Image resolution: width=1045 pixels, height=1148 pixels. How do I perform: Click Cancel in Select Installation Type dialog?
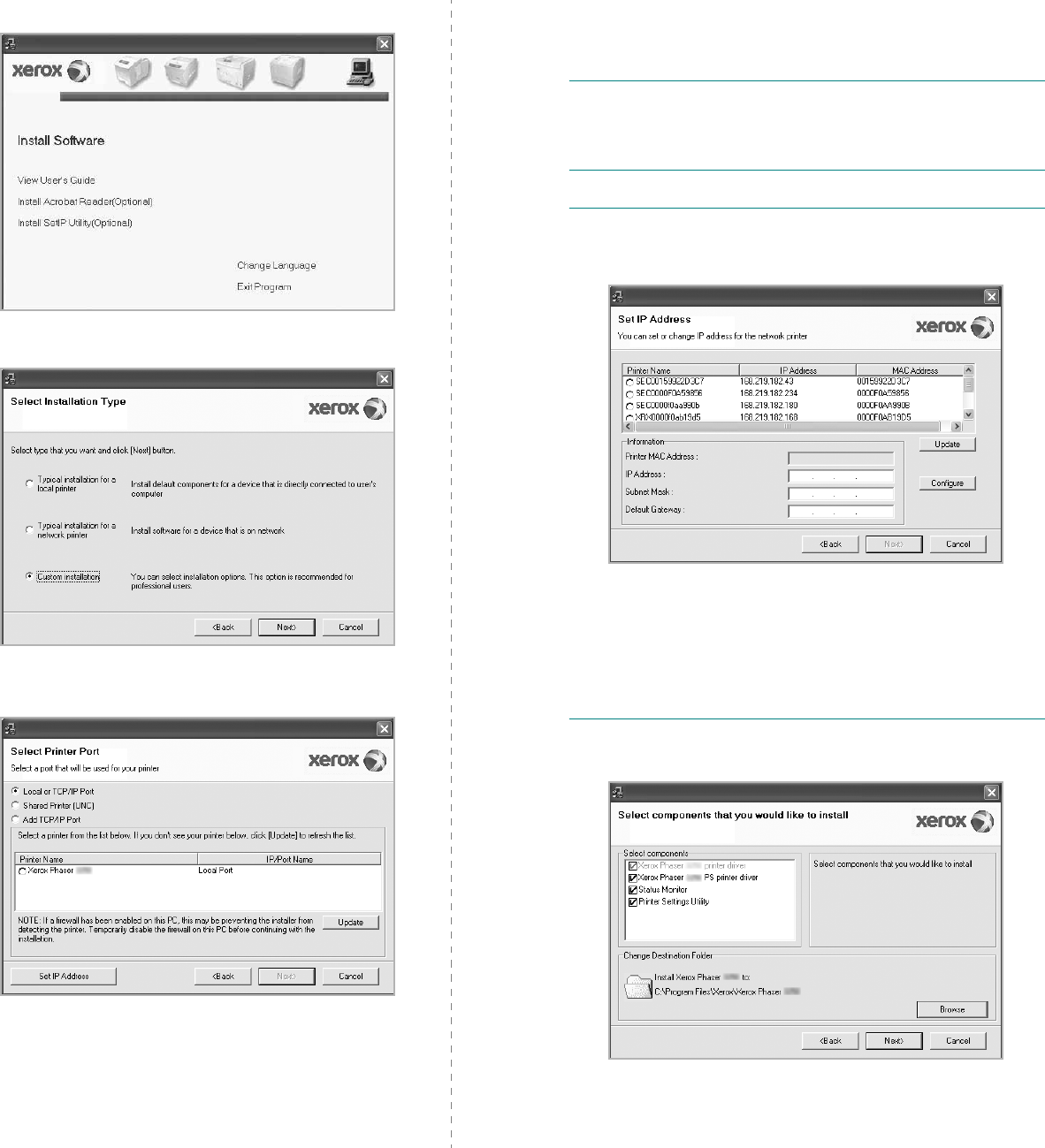pos(350,627)
